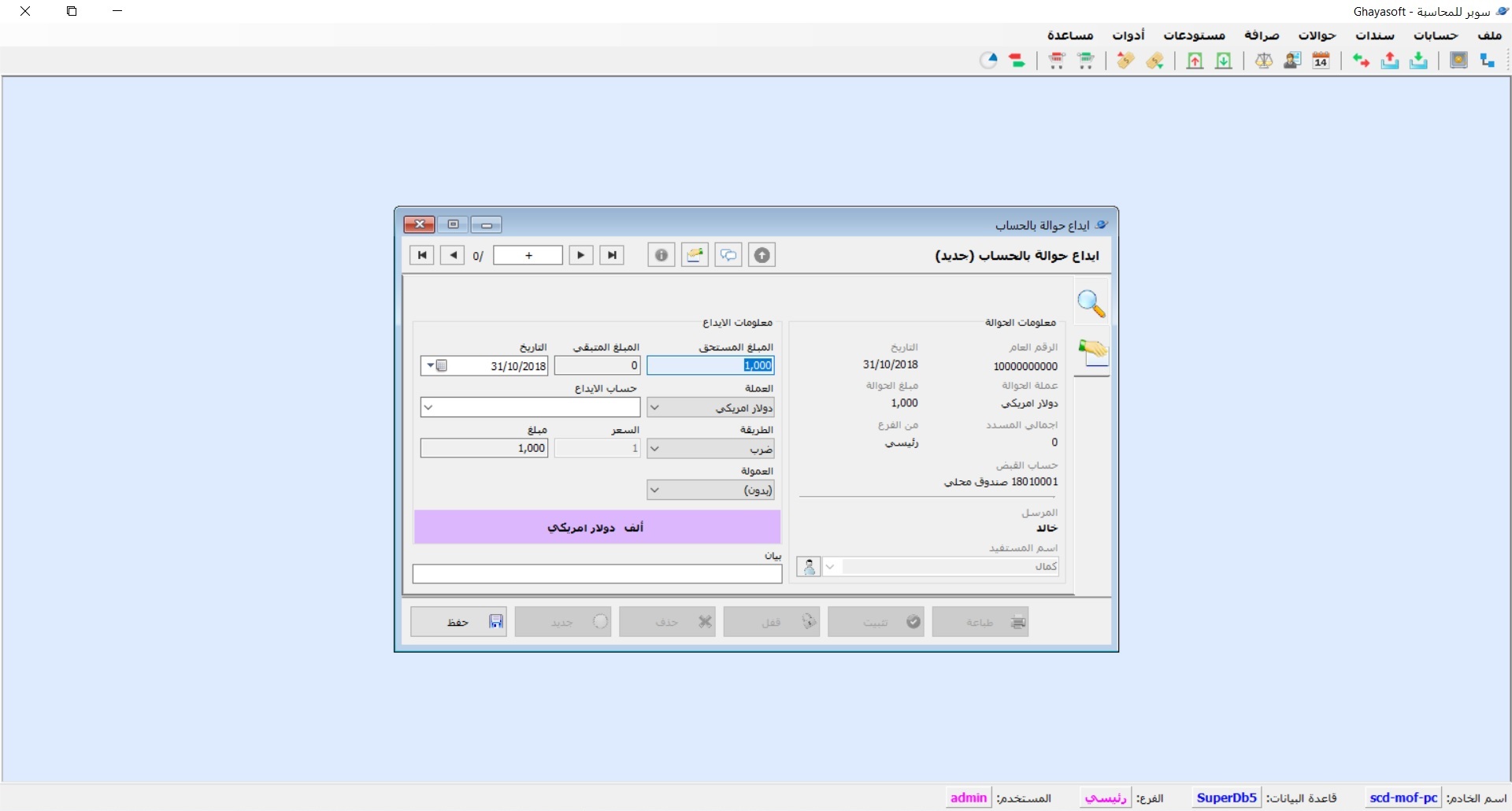The image size is (1512, 811).
Task: Click the مبلغ amount field showing 1,000
Action: [x=484, y=448]
